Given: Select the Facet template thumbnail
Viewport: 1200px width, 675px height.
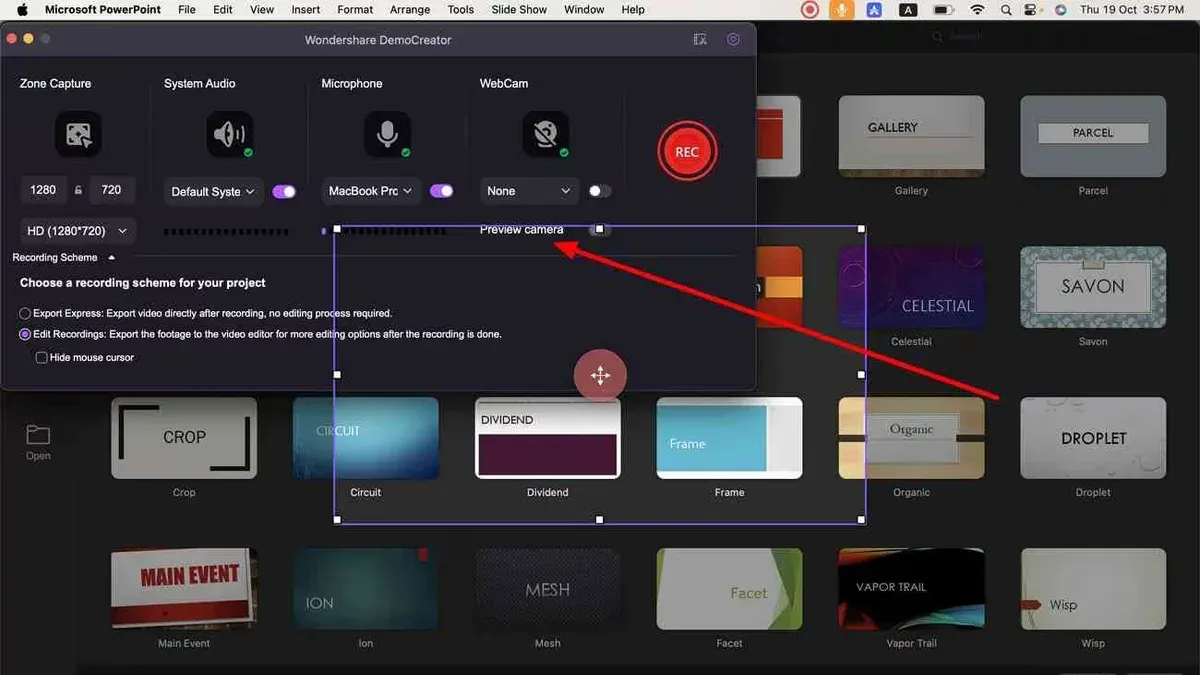Looking at the screenshot, I should pos(729,589).
